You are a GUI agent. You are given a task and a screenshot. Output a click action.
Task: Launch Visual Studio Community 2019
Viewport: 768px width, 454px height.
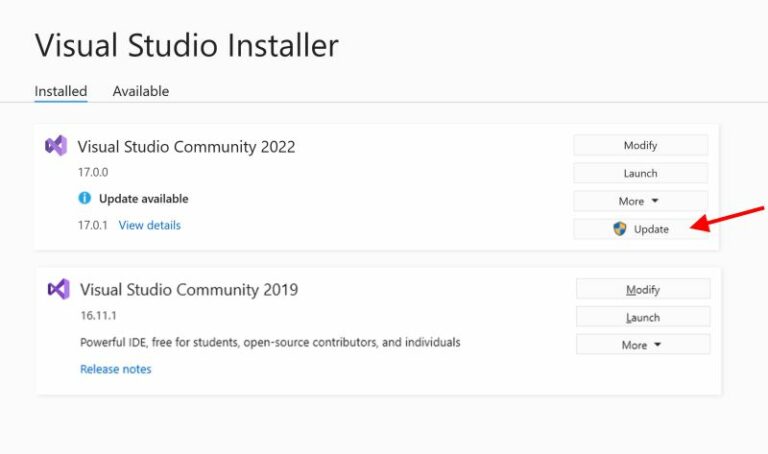(x=642, y=317)
